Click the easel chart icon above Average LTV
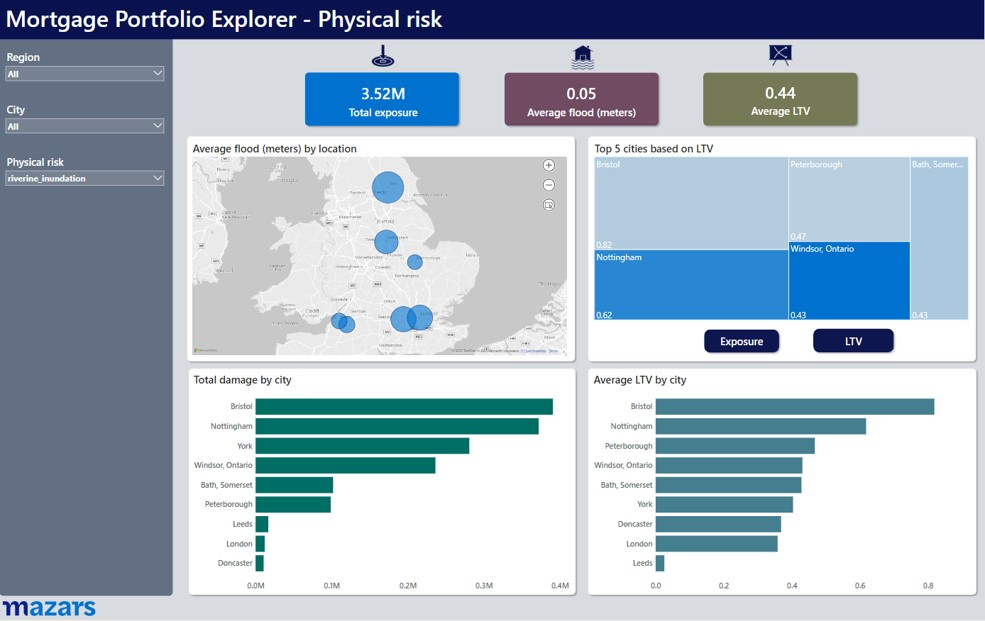This screenshot has height=621, width=985. [x=780, y=53]
